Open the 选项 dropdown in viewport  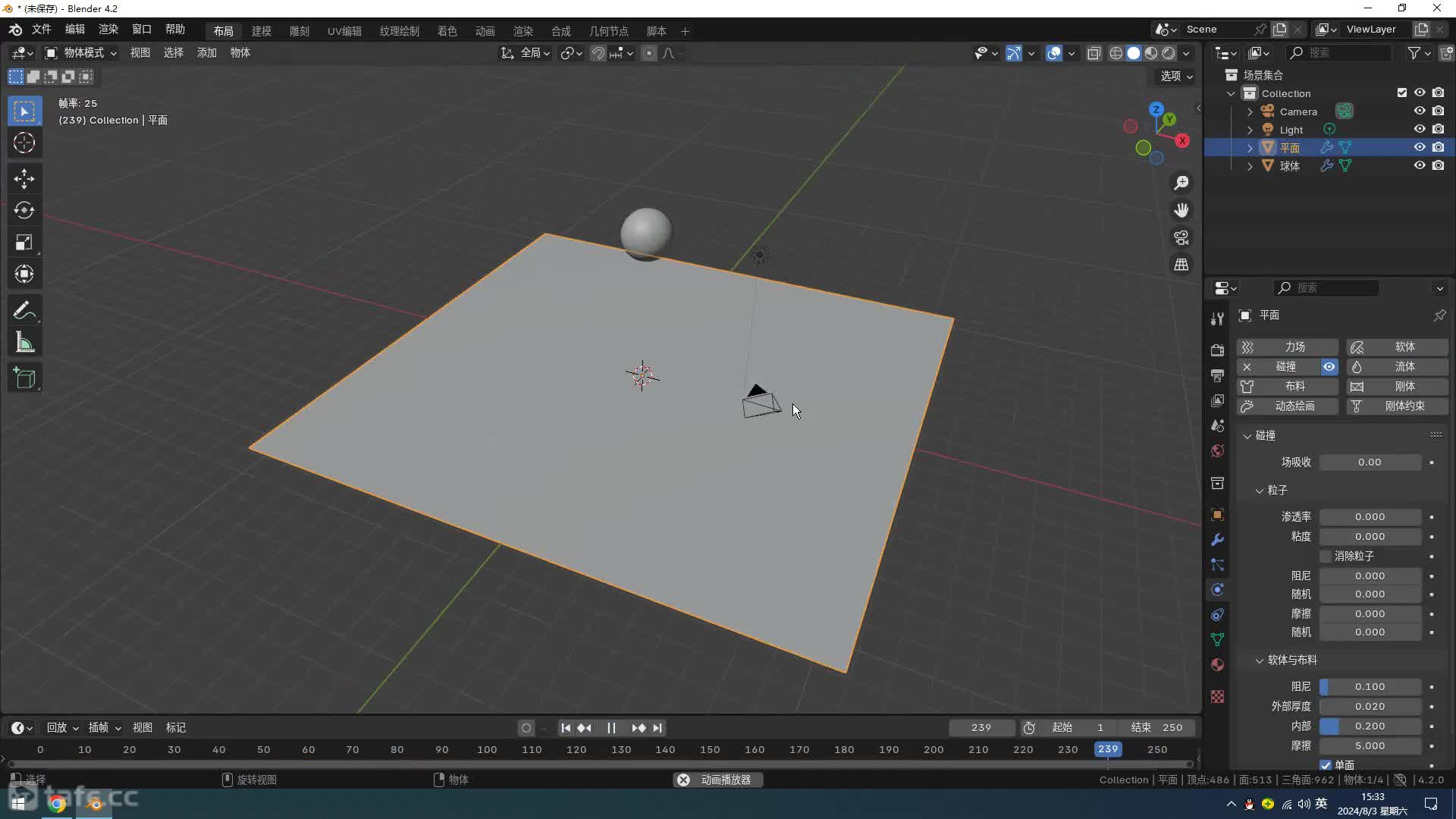click(1176, 76)
